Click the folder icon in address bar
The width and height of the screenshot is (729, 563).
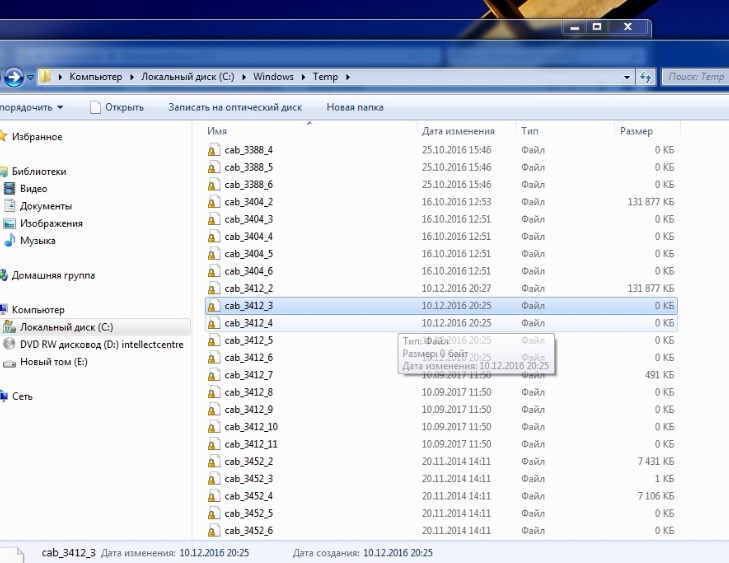tap(45, 77)
